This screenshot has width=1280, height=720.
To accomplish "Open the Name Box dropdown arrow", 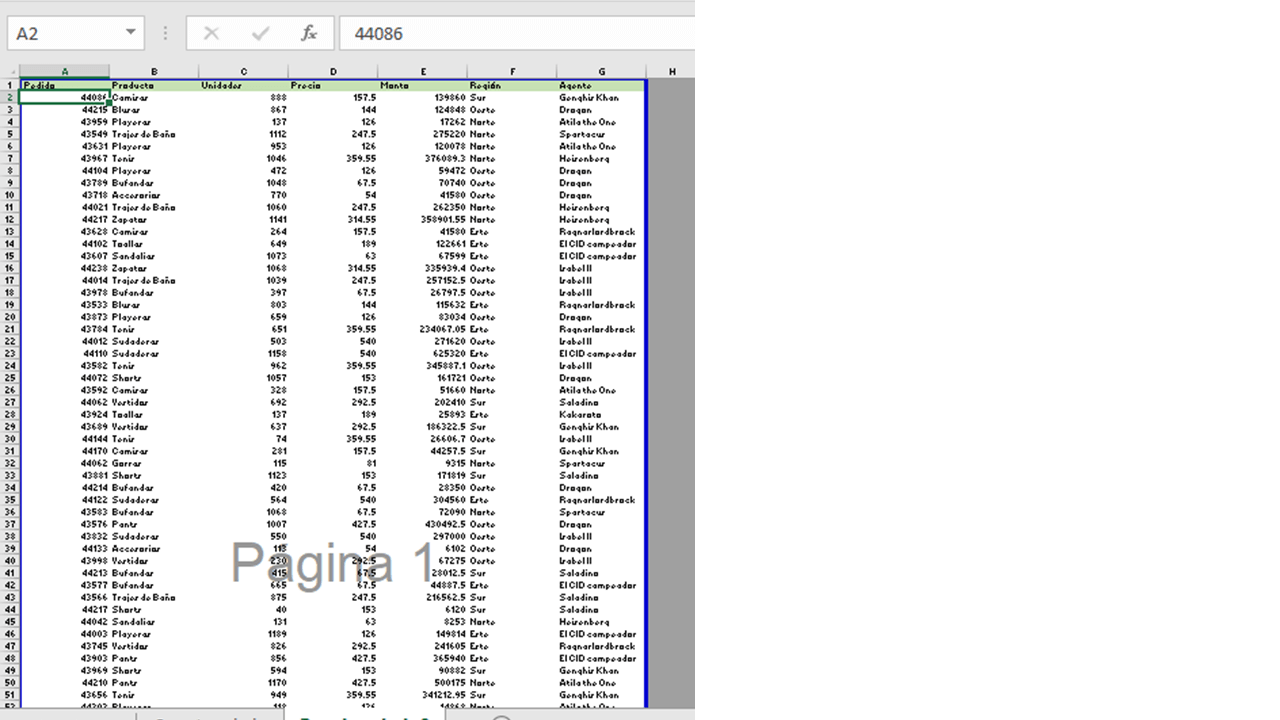I will click(130, 32).
